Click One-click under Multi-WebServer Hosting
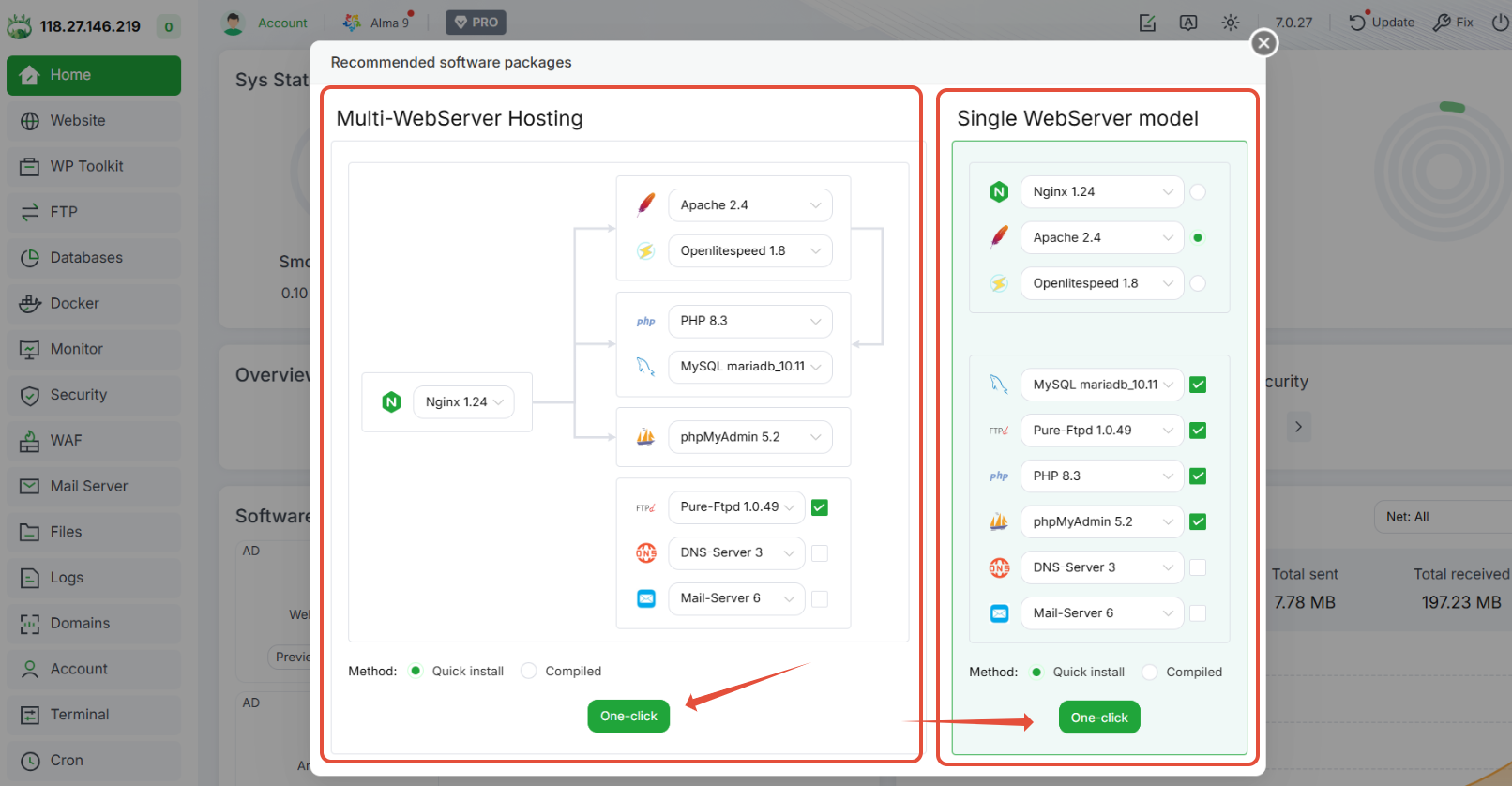This screenshot has width=1512, height=786. coord(628,717)
